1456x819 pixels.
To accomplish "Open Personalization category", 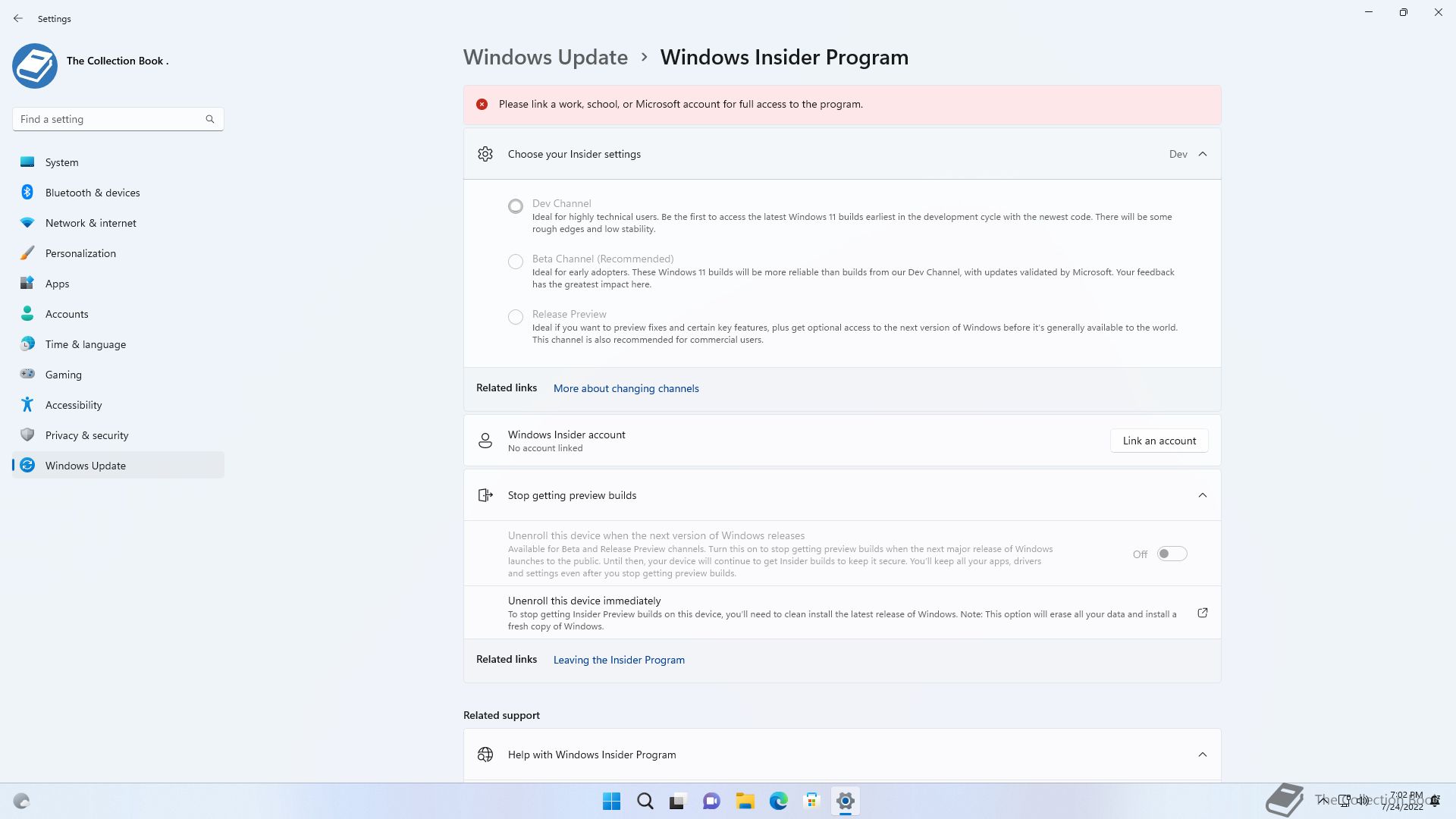I will click(x=118, y=253).
